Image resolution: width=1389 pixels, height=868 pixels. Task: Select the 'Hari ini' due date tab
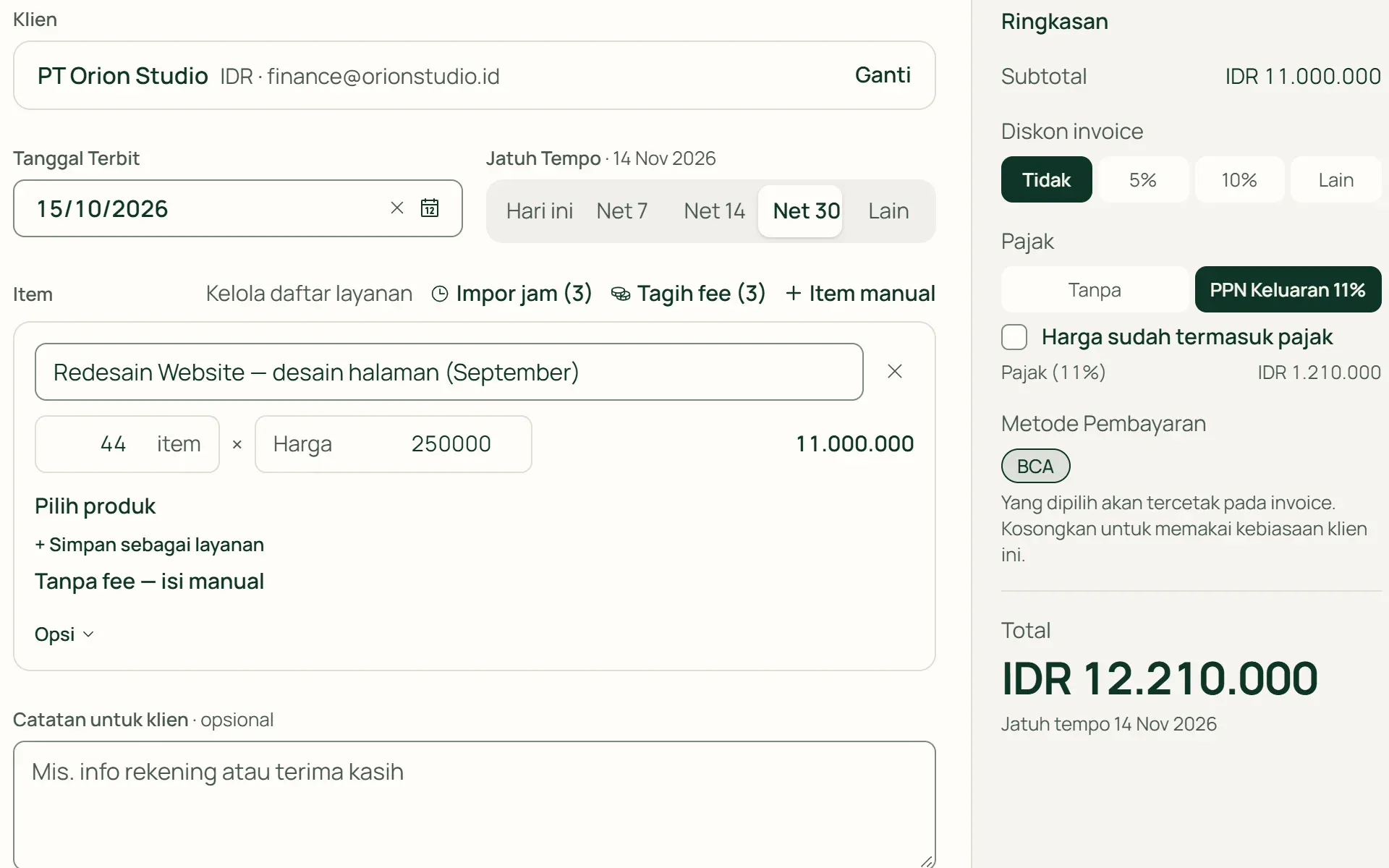540,210
